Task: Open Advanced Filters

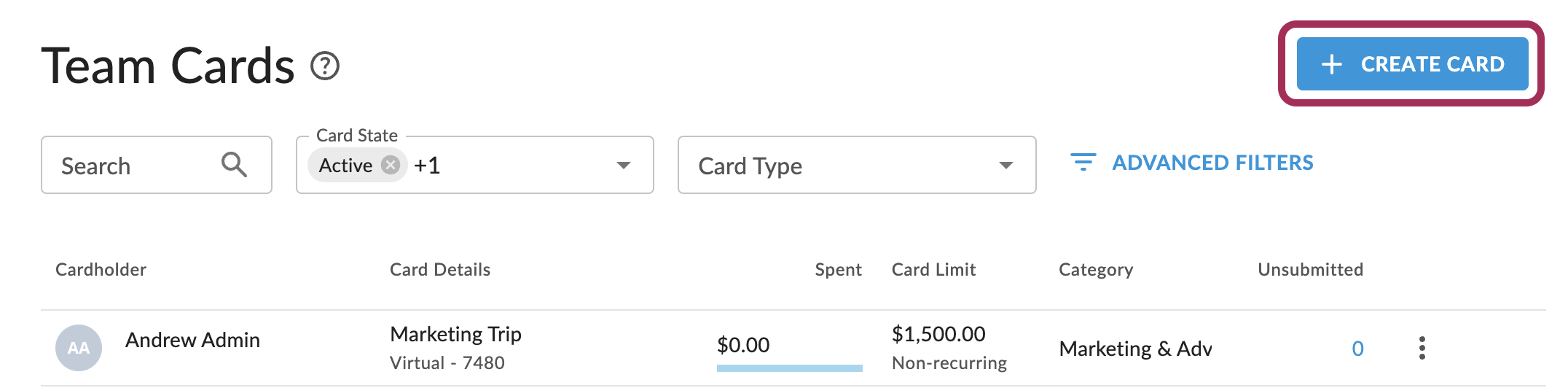Action: [1212, 163]
